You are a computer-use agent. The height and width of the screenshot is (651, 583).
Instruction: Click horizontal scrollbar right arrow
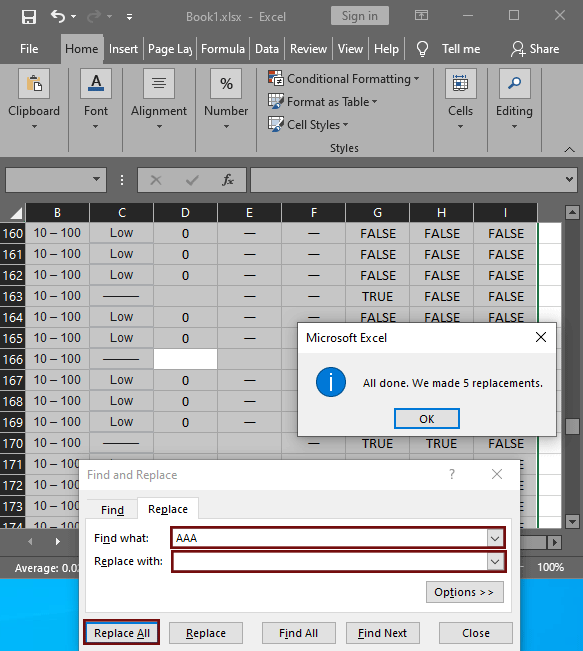coord(554,542)
